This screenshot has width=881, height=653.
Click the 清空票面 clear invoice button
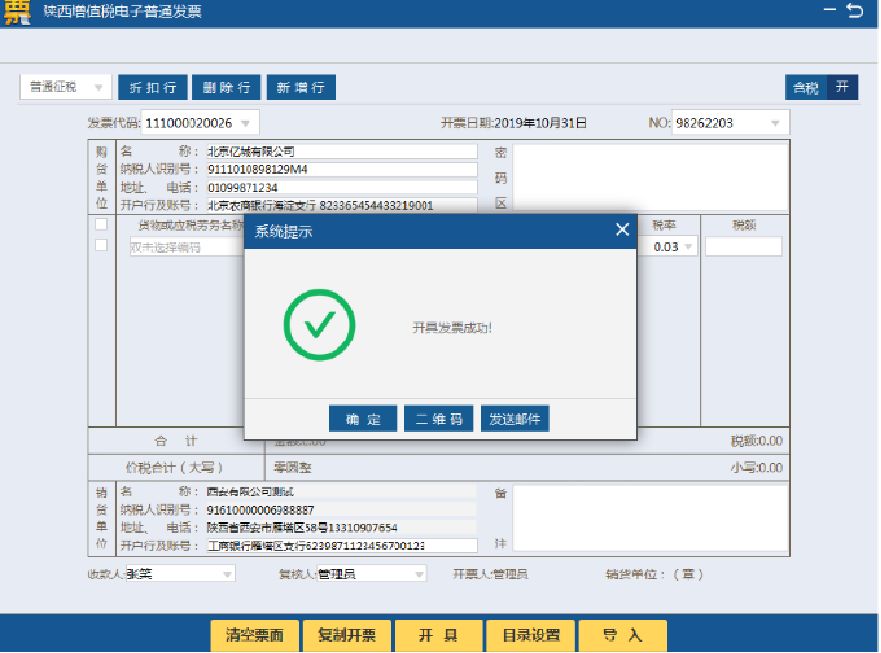click(x=255, y=636)
